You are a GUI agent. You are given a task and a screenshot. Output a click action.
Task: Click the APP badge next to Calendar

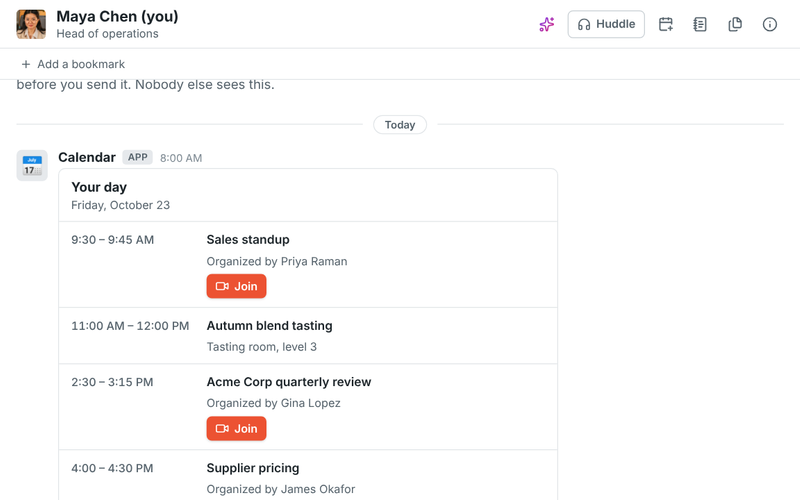point(137,157)
